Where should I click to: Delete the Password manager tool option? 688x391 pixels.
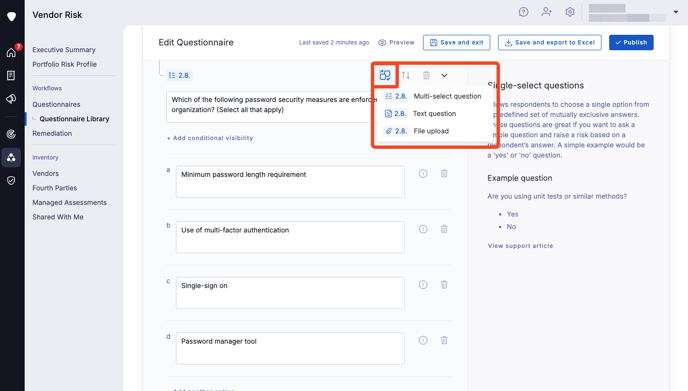[444, 340]
